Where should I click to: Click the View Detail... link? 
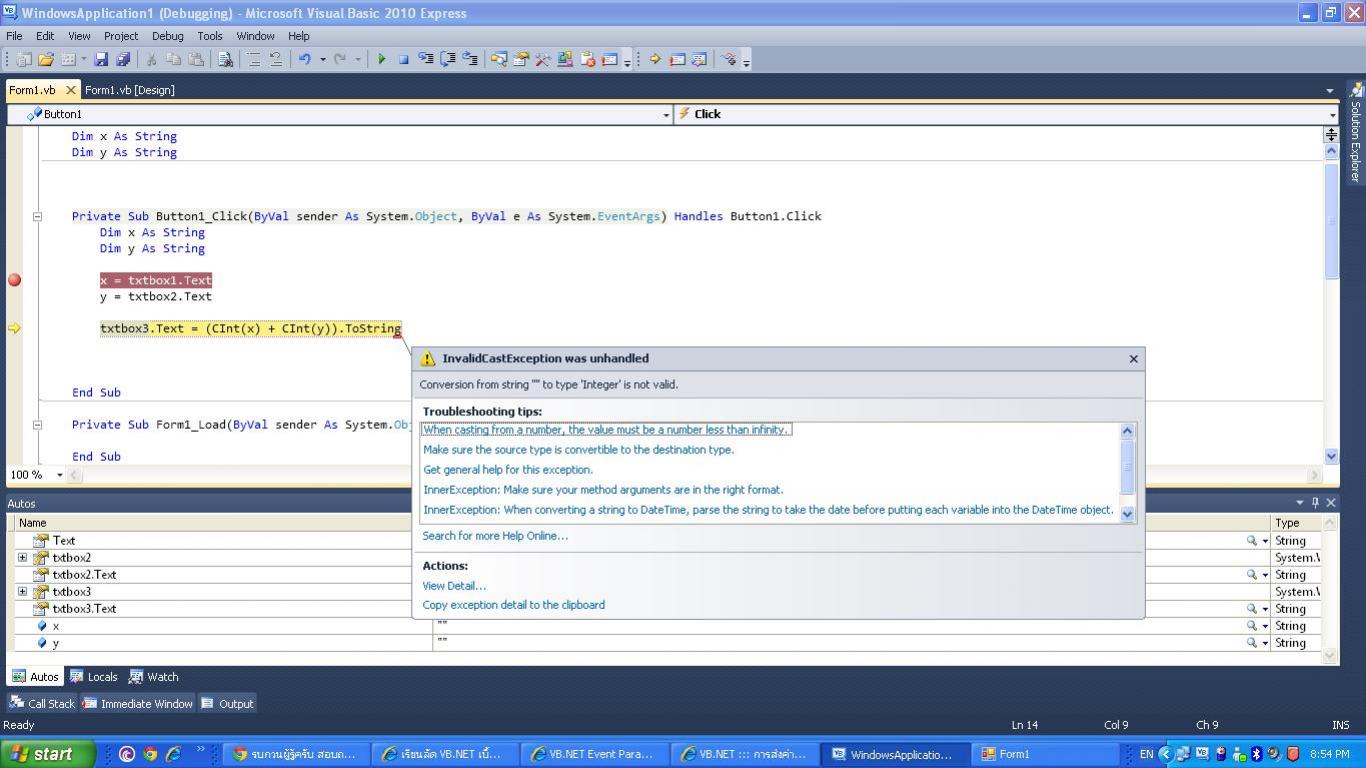coord(454,586)
